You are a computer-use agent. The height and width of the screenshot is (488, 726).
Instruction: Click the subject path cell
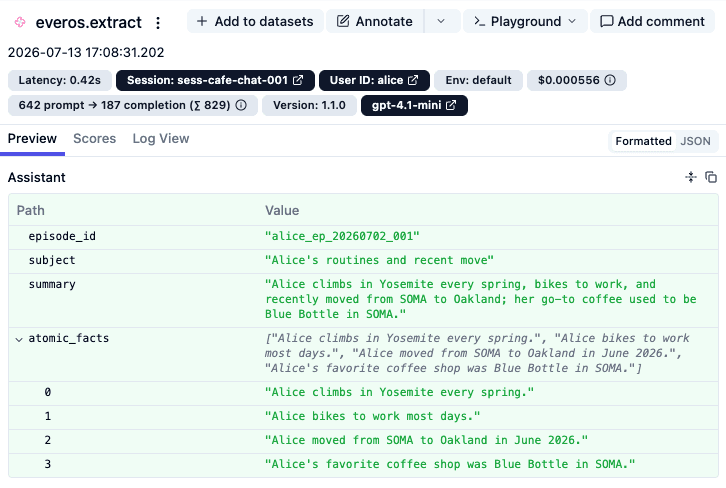(x=52, y=260)
